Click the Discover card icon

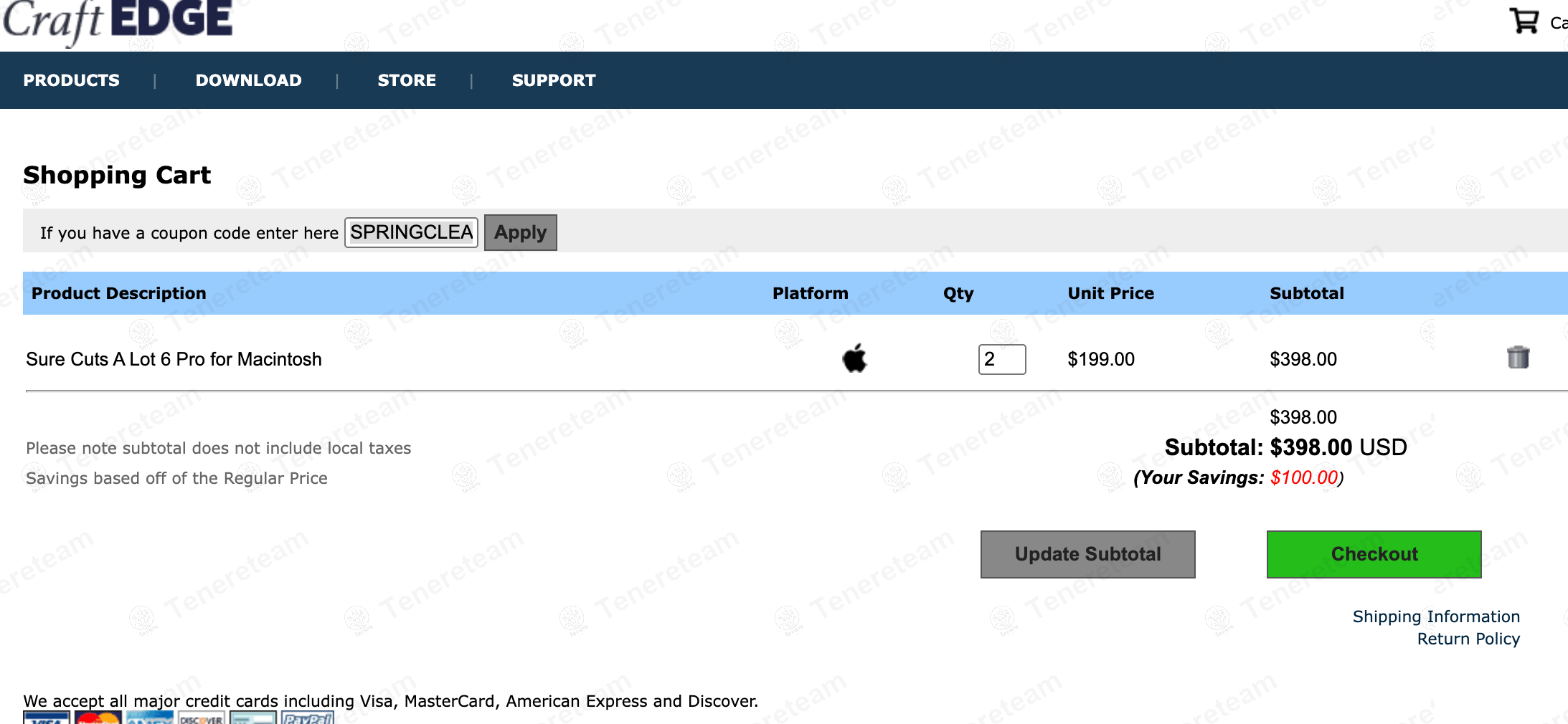[x=202, y=718]
